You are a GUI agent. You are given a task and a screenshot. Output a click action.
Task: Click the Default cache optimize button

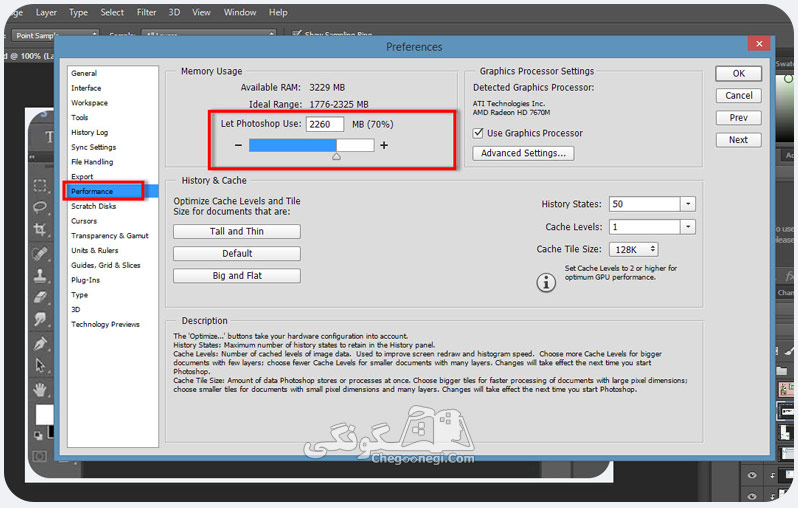(237, 253)
